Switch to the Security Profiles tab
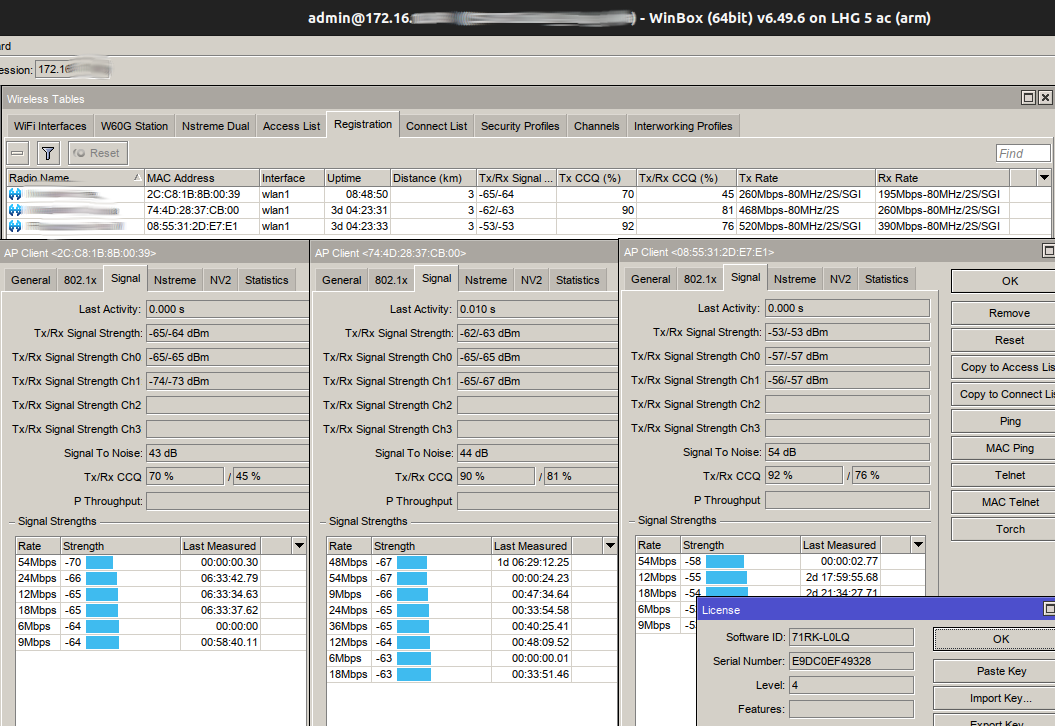Screen dimensions: 1055x726 pyautogui.click(x=519, y=126)
